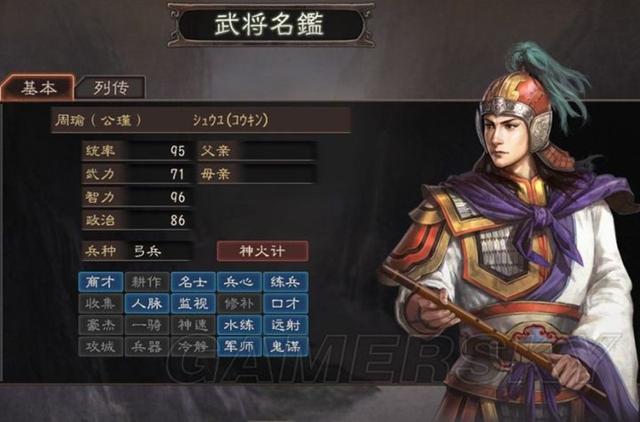Click the 兵种 弓兵 troop type field
Screen dimensions: 640x422
pyautogui.click(x=136, y=251)
